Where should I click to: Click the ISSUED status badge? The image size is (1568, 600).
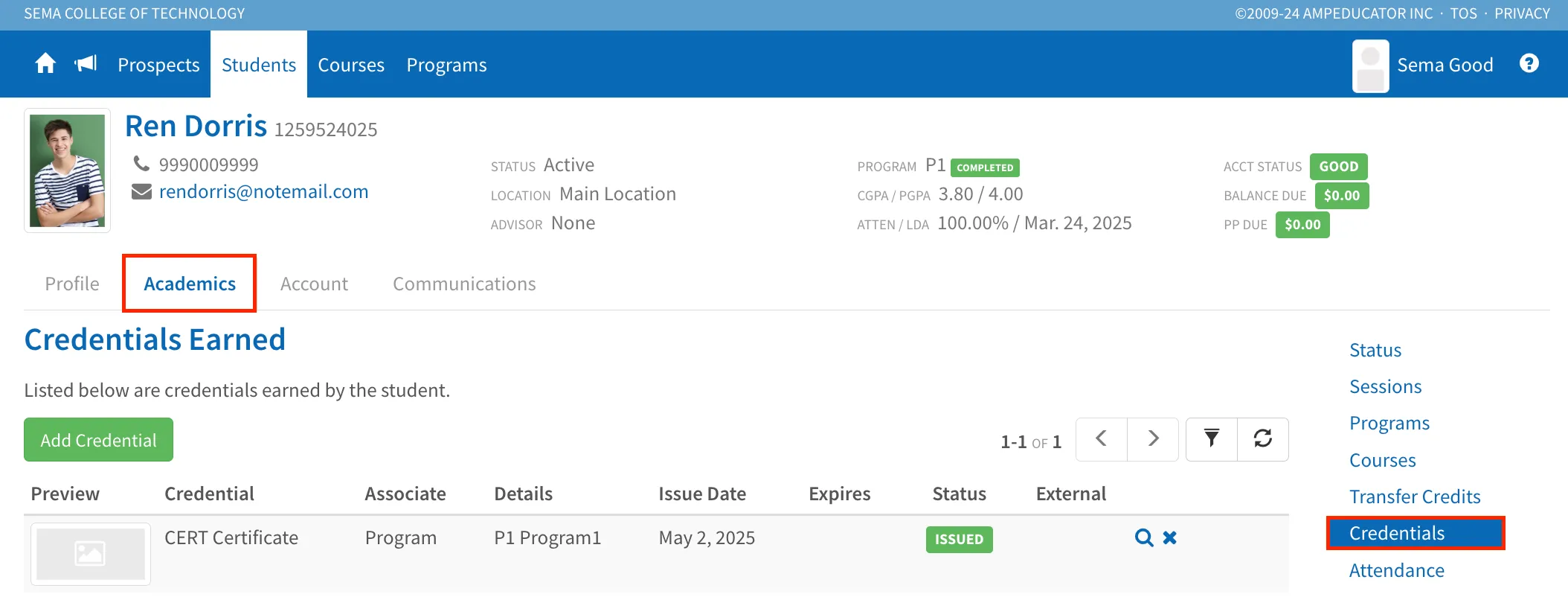point(959,539)
